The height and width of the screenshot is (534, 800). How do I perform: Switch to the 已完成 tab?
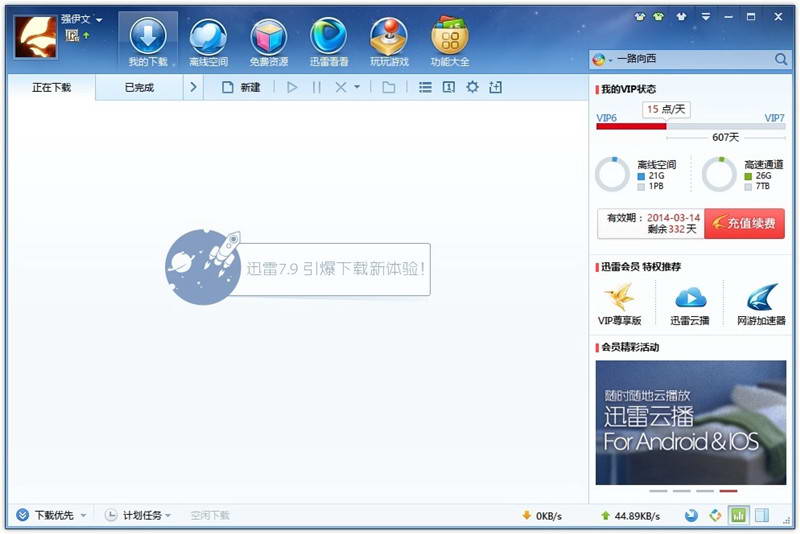point(139,87)
